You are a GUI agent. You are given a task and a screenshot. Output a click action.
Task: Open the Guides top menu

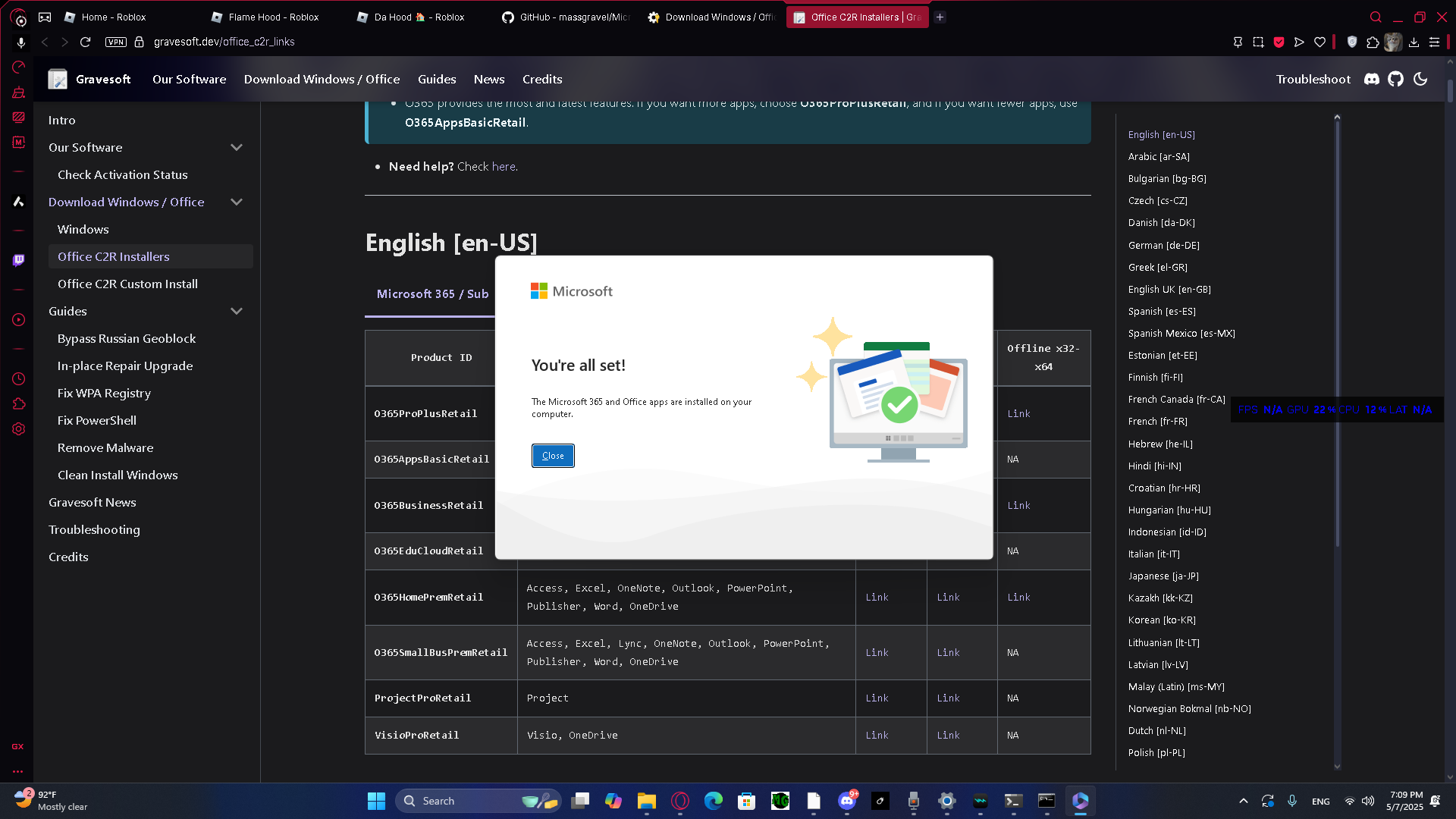(437, 79)
